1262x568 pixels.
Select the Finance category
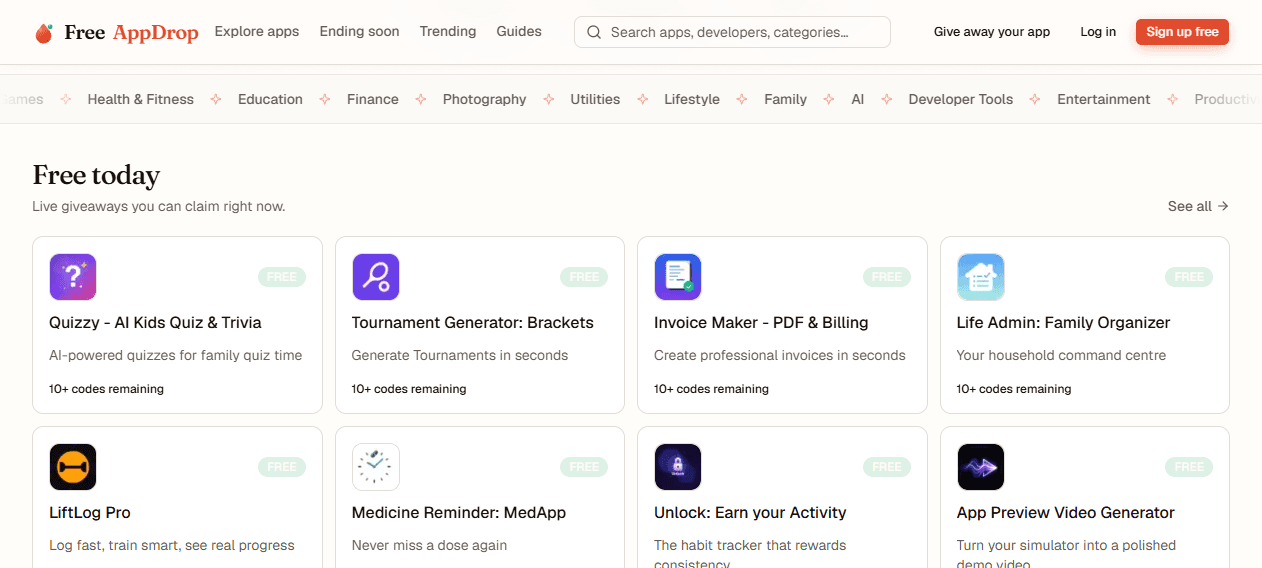[x=373, y=99]
